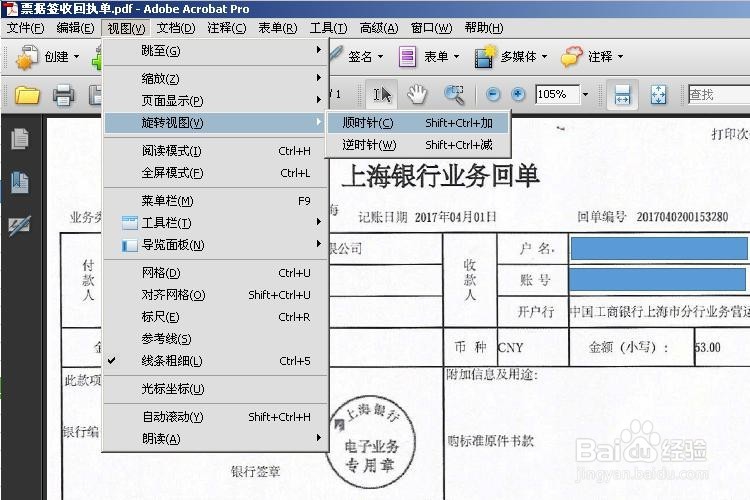Expand the Read Out Loud (朗读) submenu
Viewport: 750px width, 500px height.
[217, 438]
